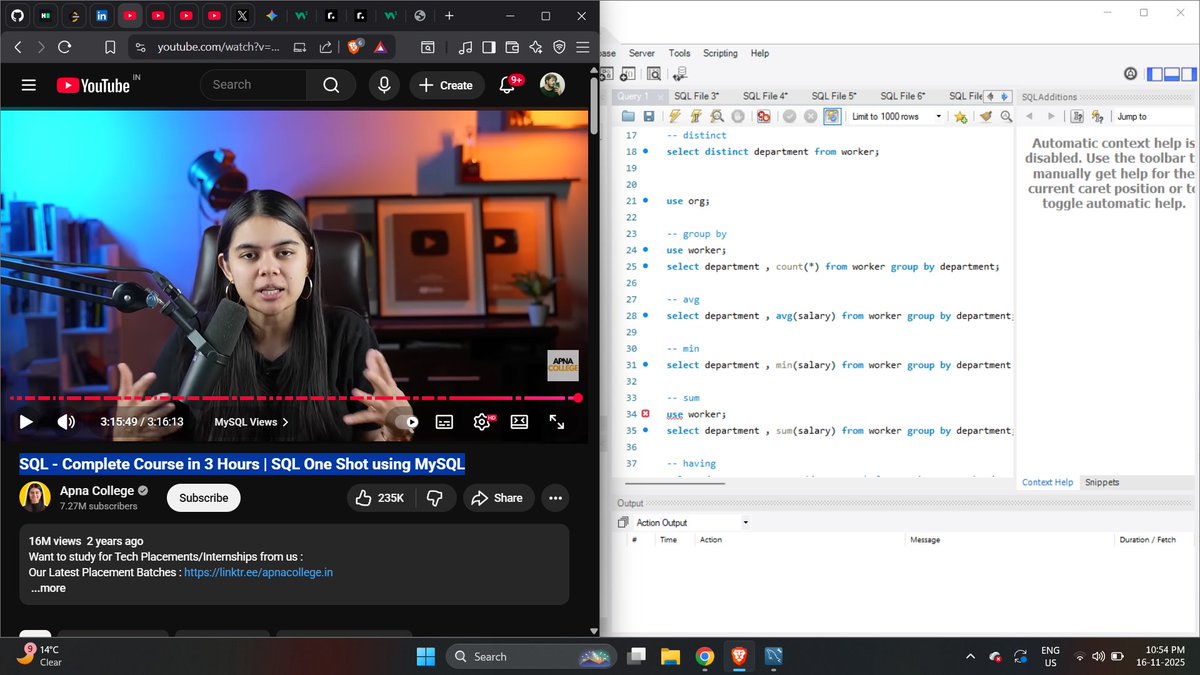The image size is (1200, 675).
Task: Open the Workbench Server menu
Action: [642, 53]
